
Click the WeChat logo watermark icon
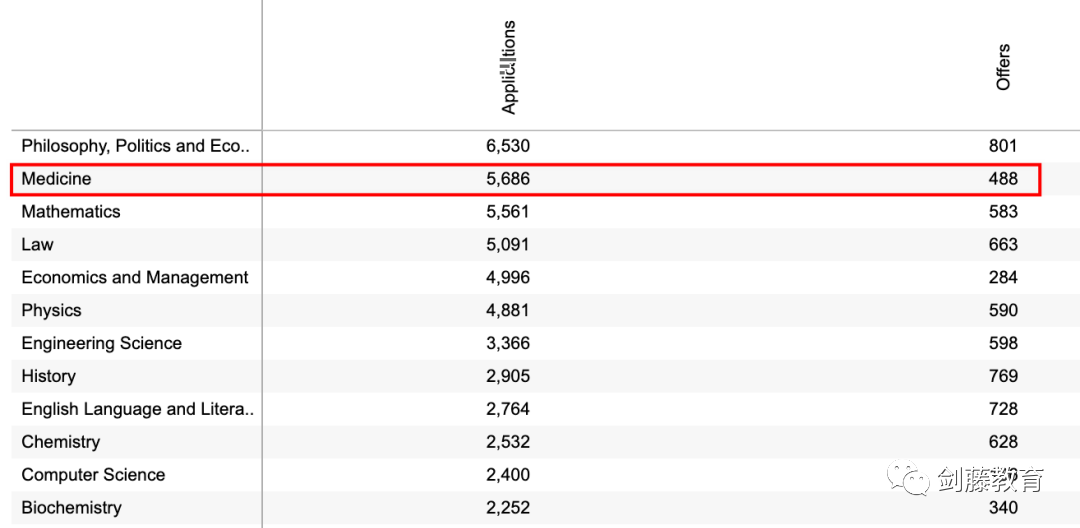coord(911,480)
